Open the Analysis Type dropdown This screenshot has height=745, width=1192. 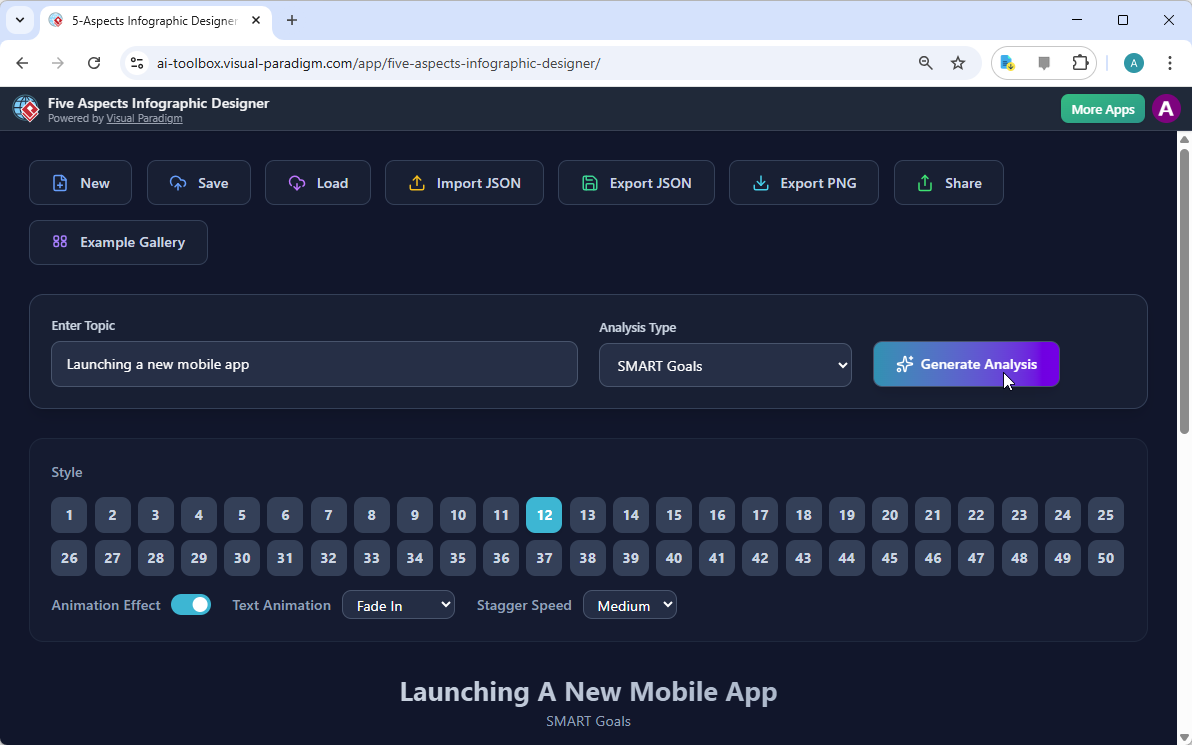[725, 365]
